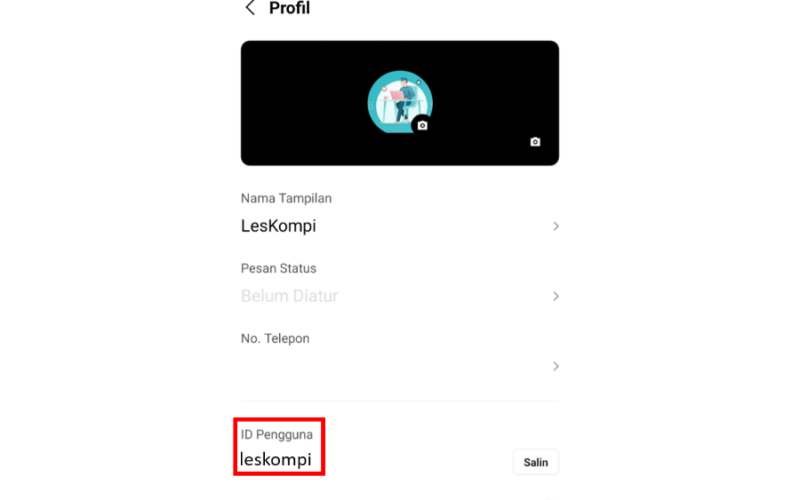Tap the divider line above ID Pengguna
The height and width of the screenshot is (500, 800).
point(400,401)
